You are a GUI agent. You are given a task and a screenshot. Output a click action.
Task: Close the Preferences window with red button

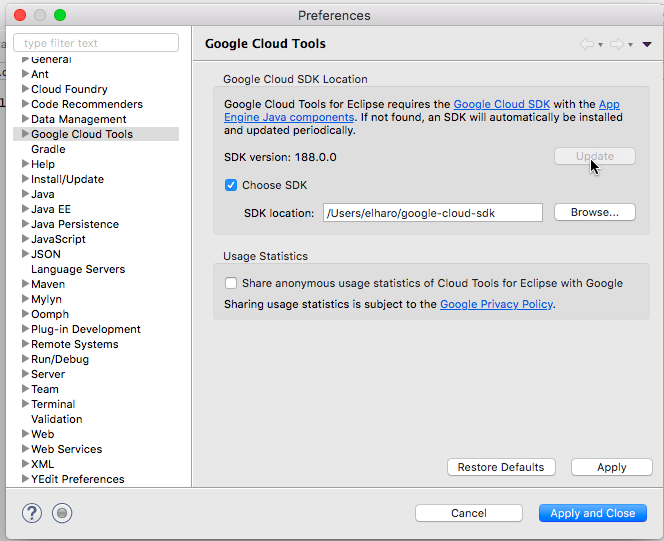tap(20, 15)
